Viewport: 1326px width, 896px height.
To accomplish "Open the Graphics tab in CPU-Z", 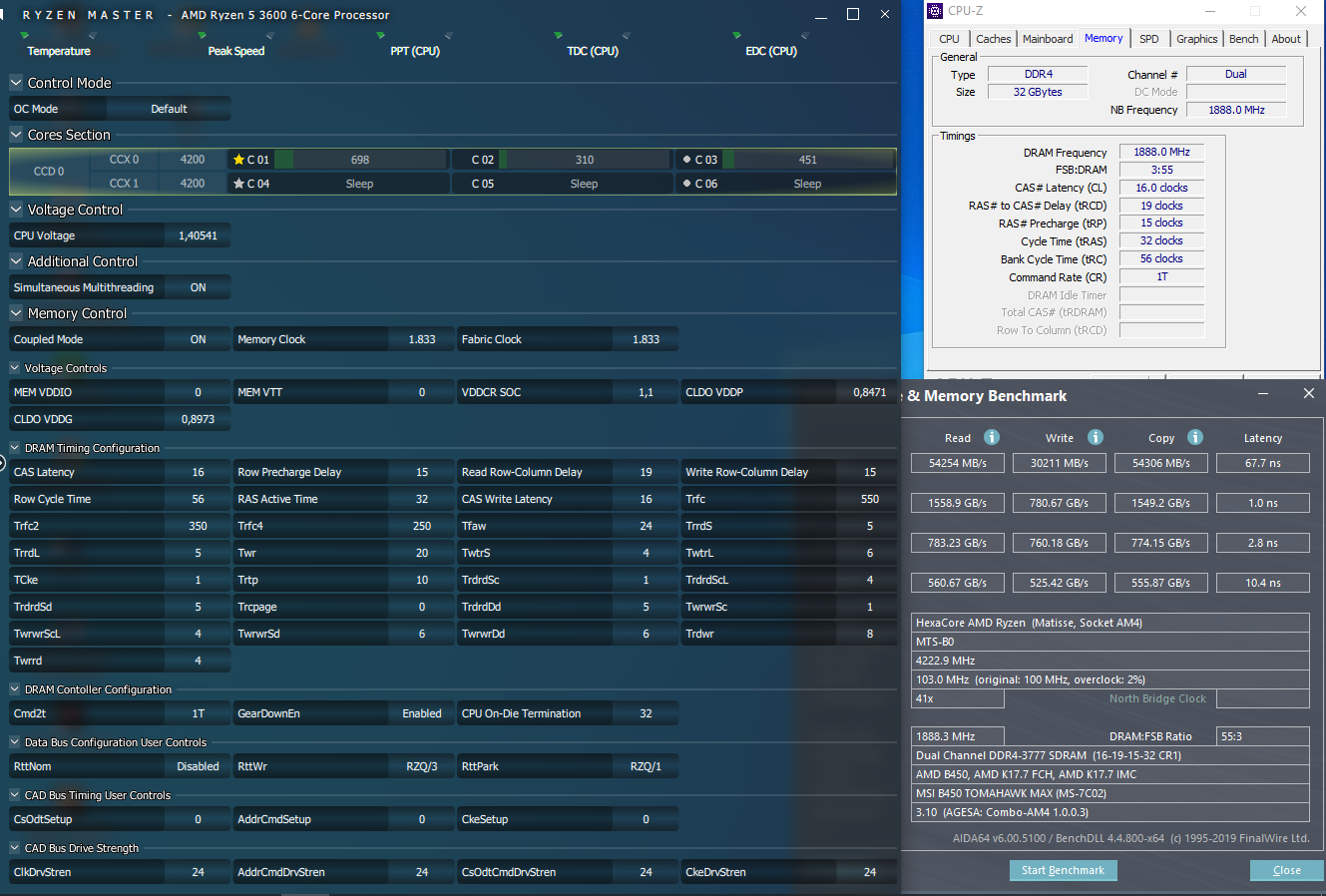I will pos(1197,39).
